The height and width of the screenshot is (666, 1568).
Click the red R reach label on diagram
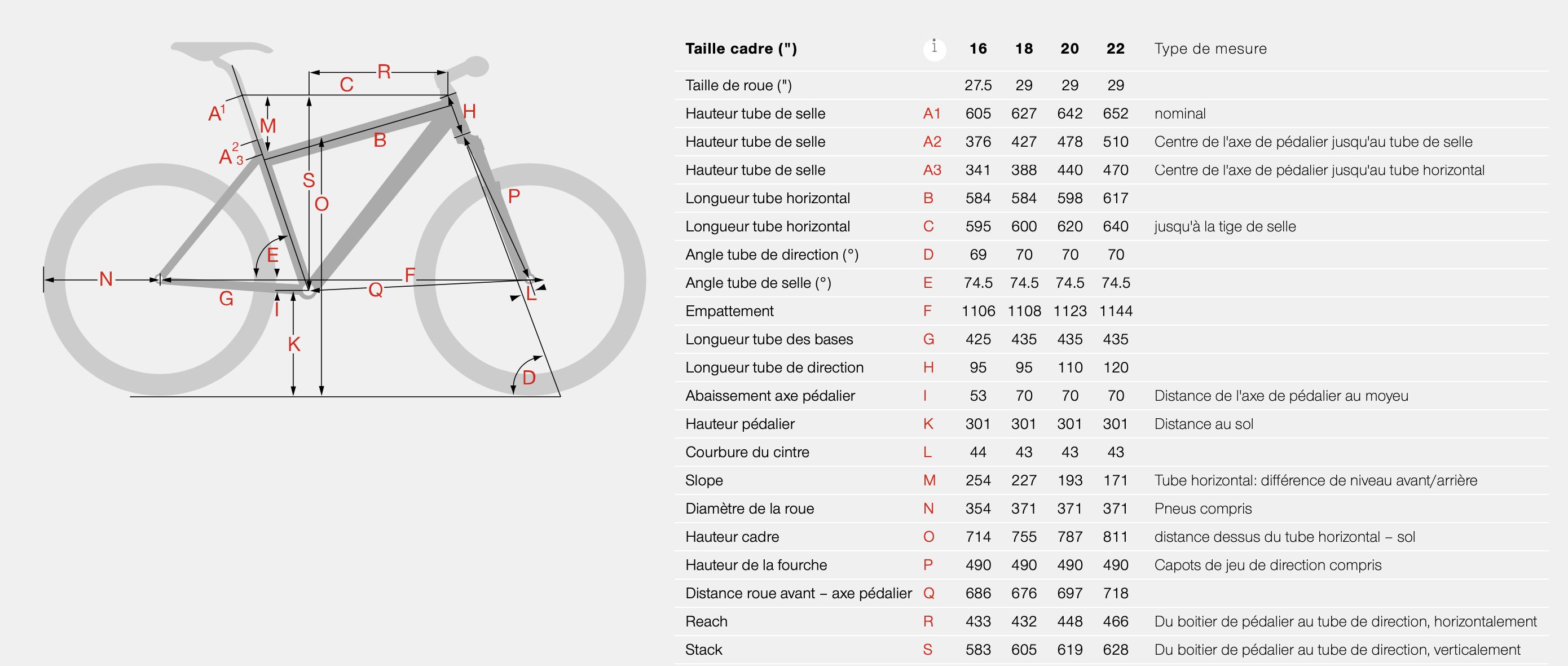click(x=384, y=72)
